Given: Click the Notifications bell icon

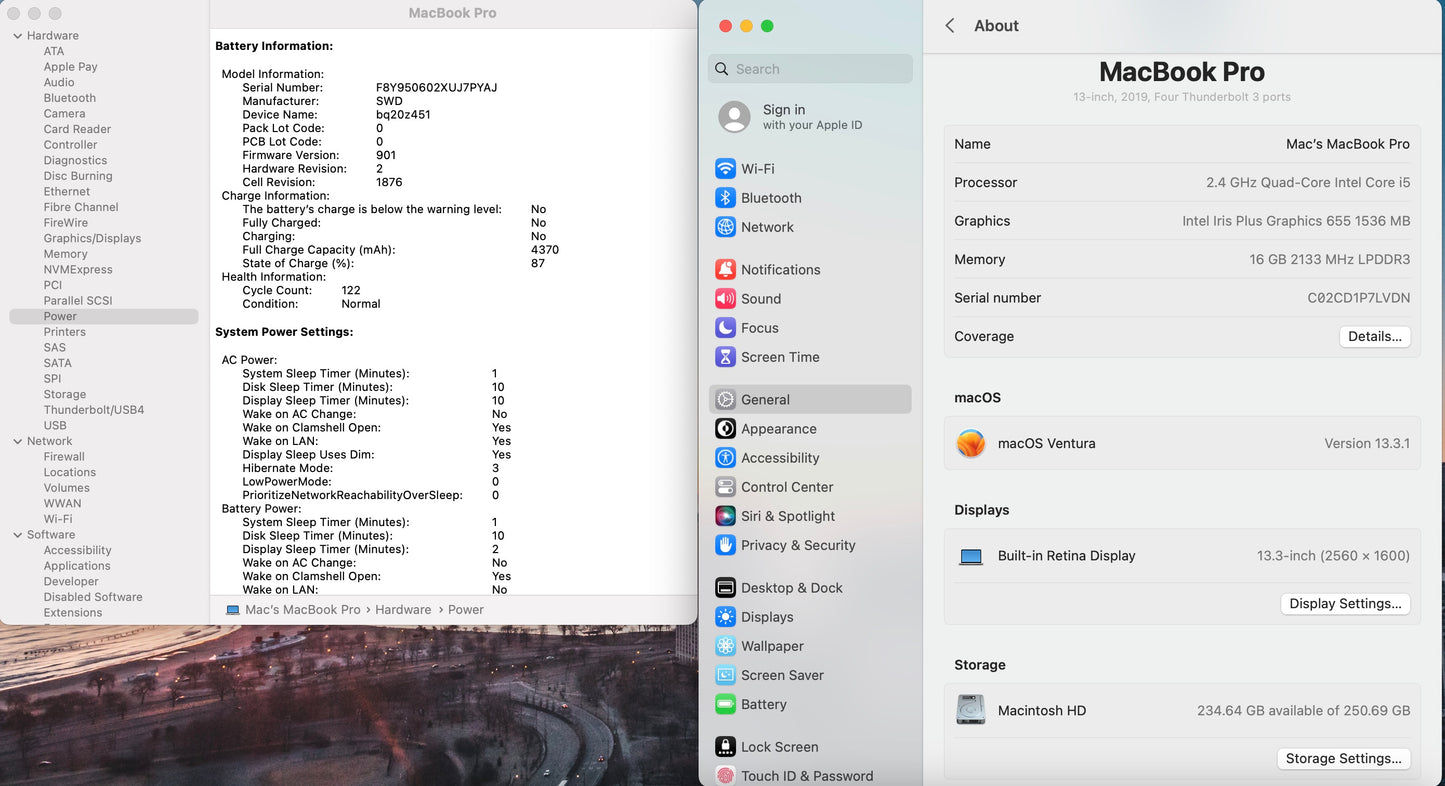Looking at the screenshot, I should [x=725, y=270].
